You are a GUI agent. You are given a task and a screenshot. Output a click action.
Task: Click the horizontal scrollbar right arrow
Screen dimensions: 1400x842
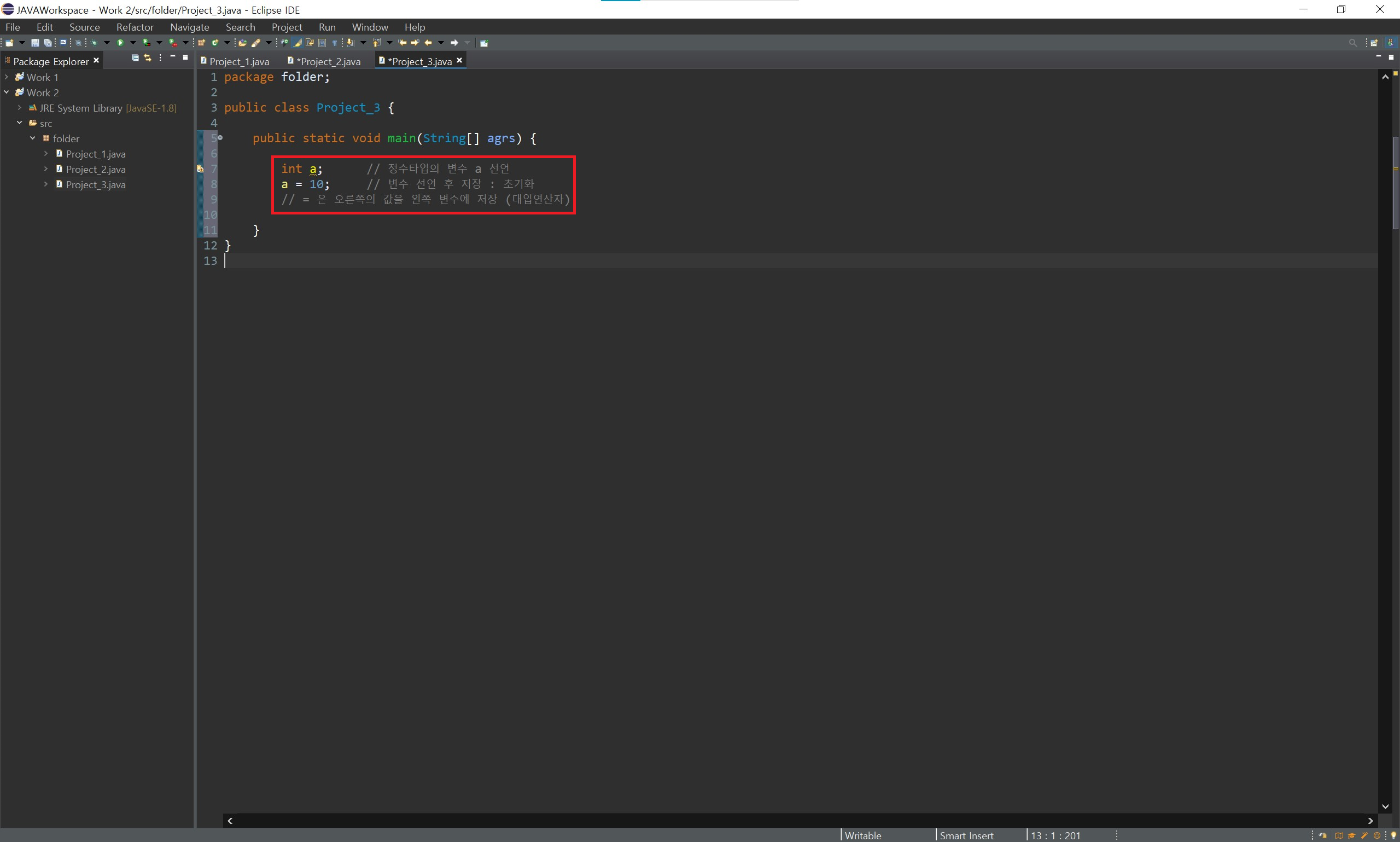tap(1370, 821)
